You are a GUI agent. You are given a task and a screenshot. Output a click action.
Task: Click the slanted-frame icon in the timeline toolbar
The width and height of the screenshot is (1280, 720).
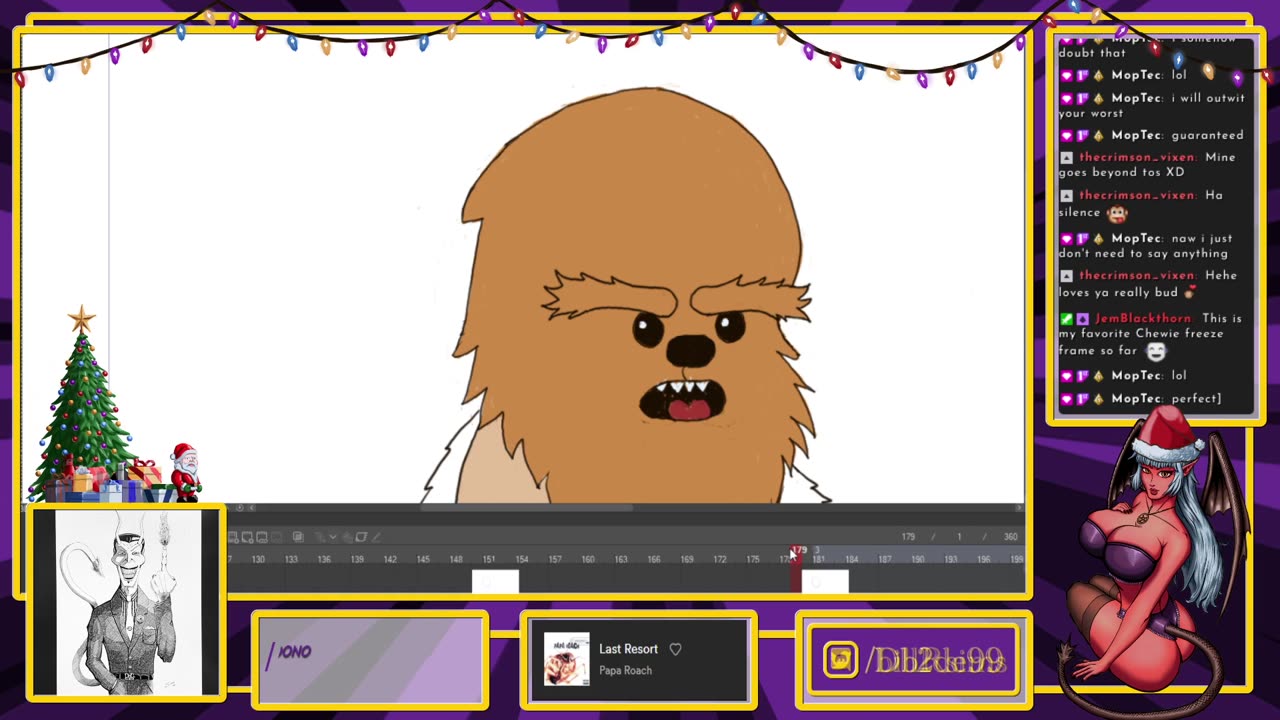tap(361, 537)
